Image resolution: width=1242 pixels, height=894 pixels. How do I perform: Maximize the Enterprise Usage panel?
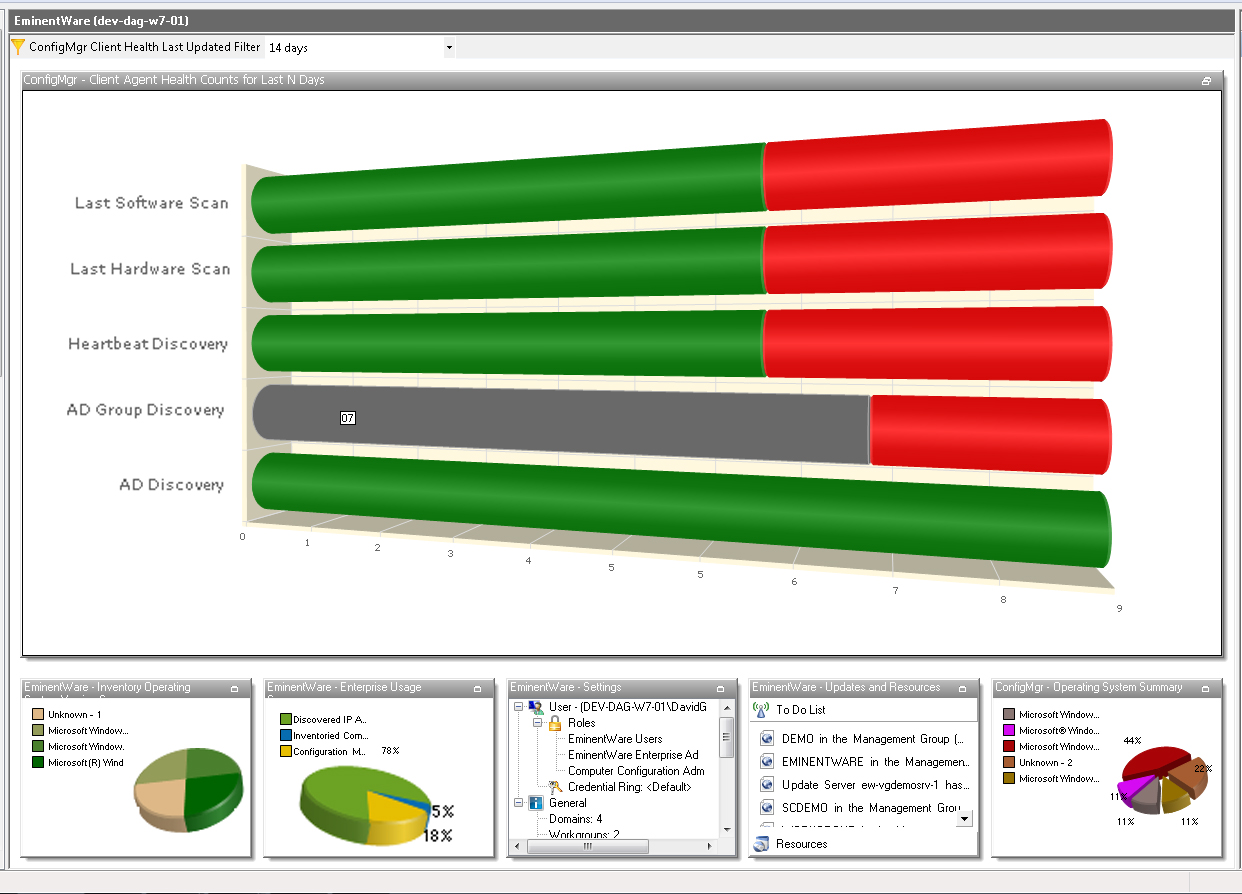tap(478, 688)
